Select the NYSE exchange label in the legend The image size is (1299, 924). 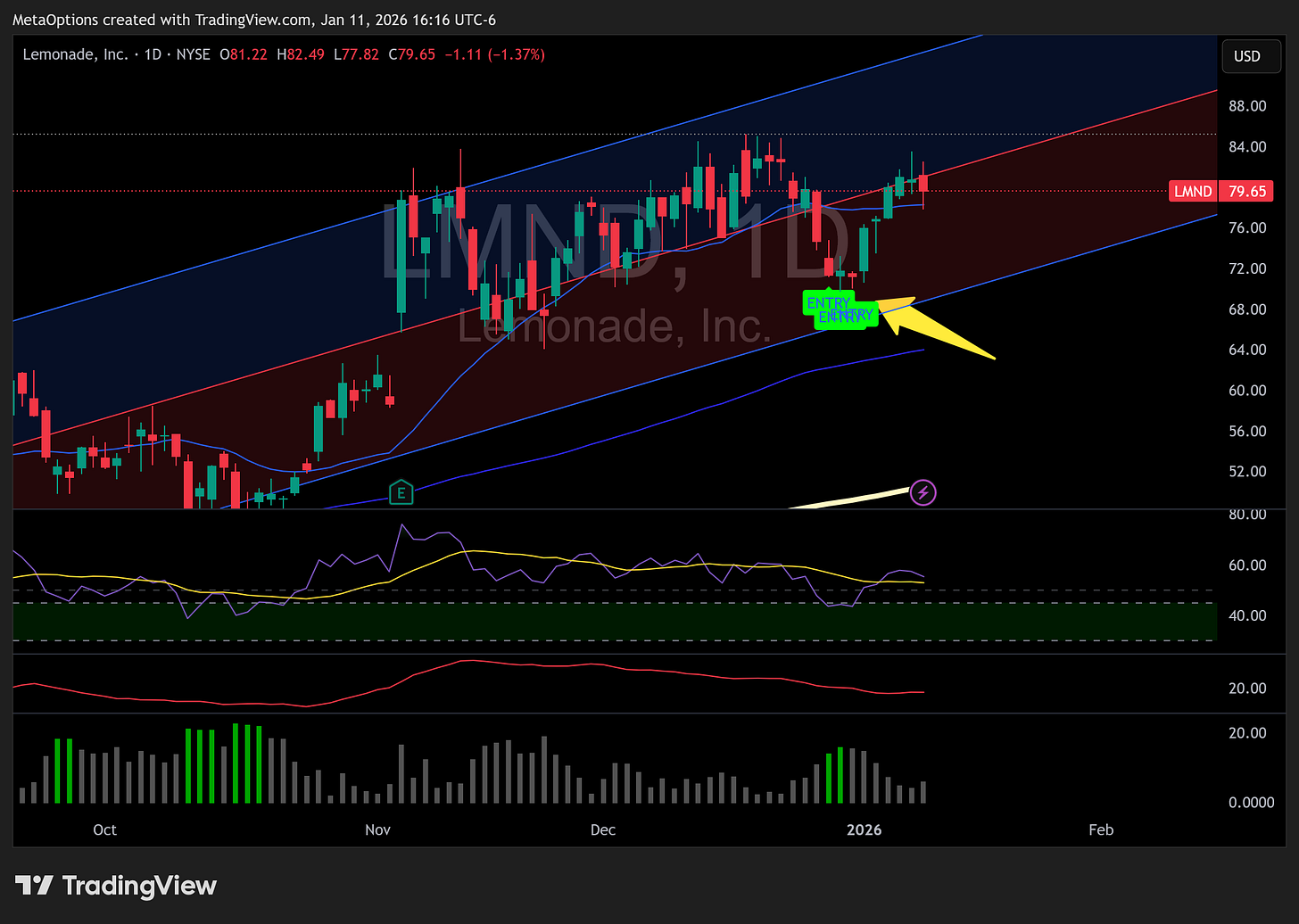pos(193,54)
